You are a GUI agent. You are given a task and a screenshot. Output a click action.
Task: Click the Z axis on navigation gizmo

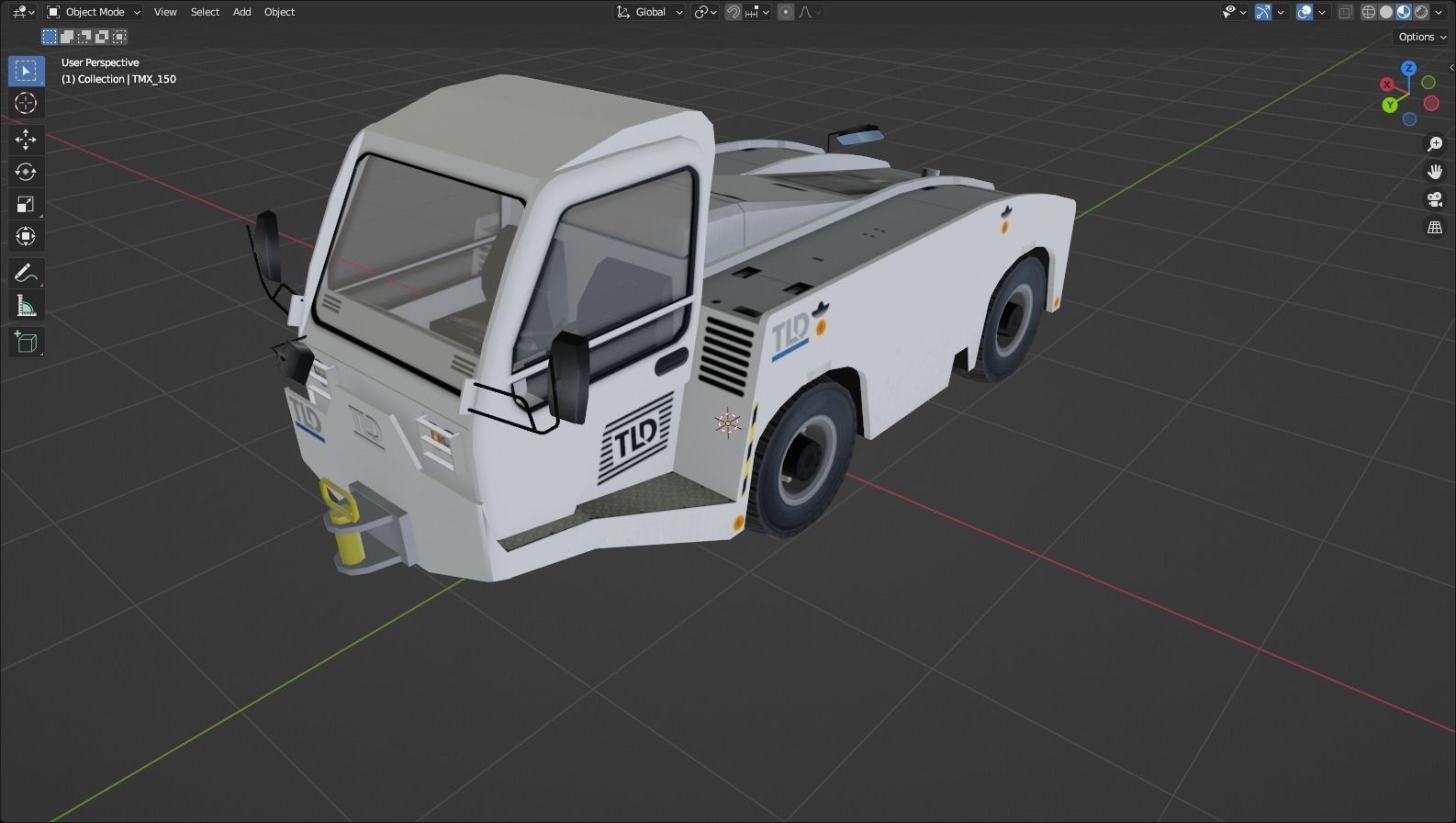[1409, 68]
